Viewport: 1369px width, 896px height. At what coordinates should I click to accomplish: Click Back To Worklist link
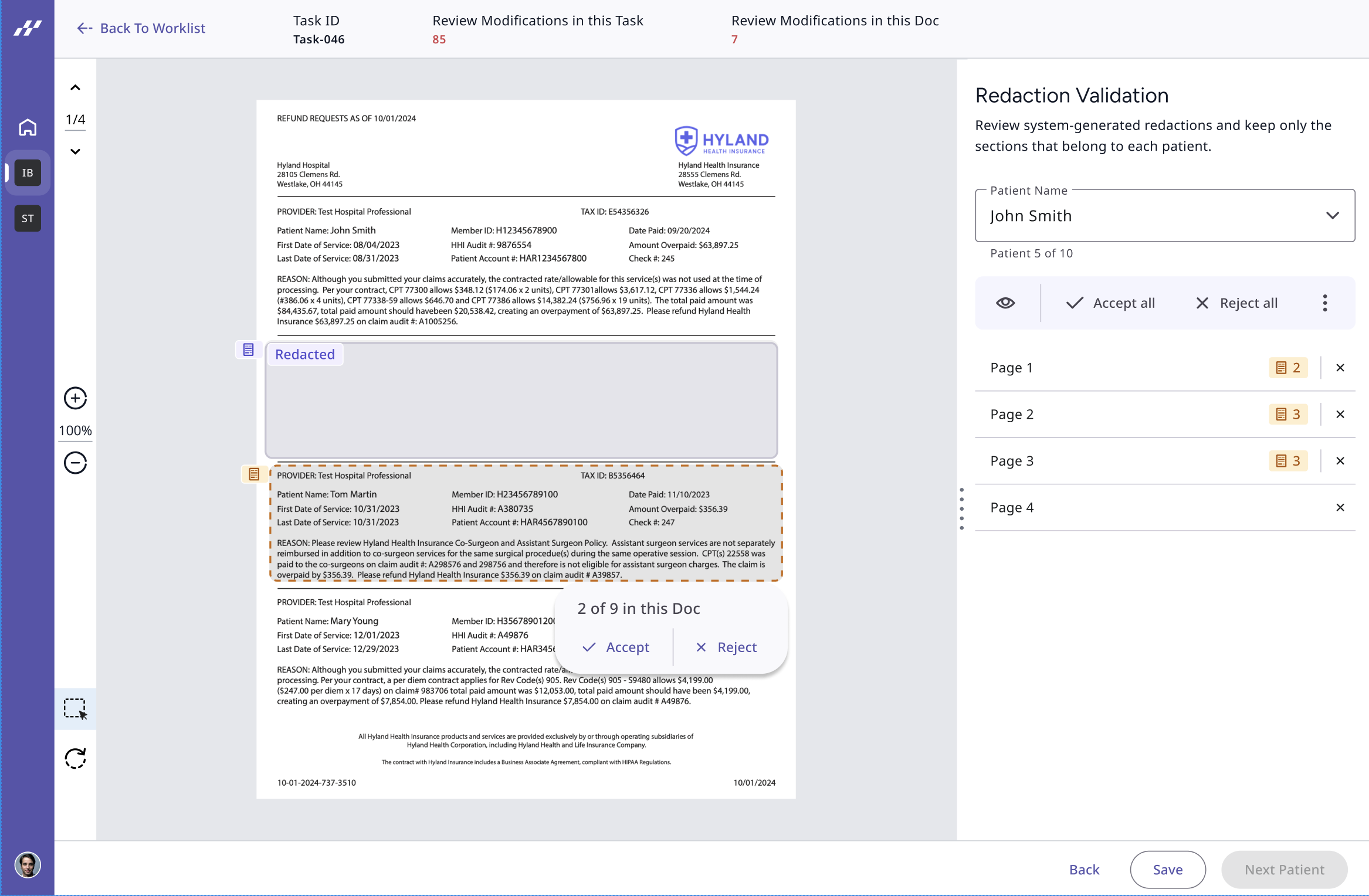pos(141,28)
